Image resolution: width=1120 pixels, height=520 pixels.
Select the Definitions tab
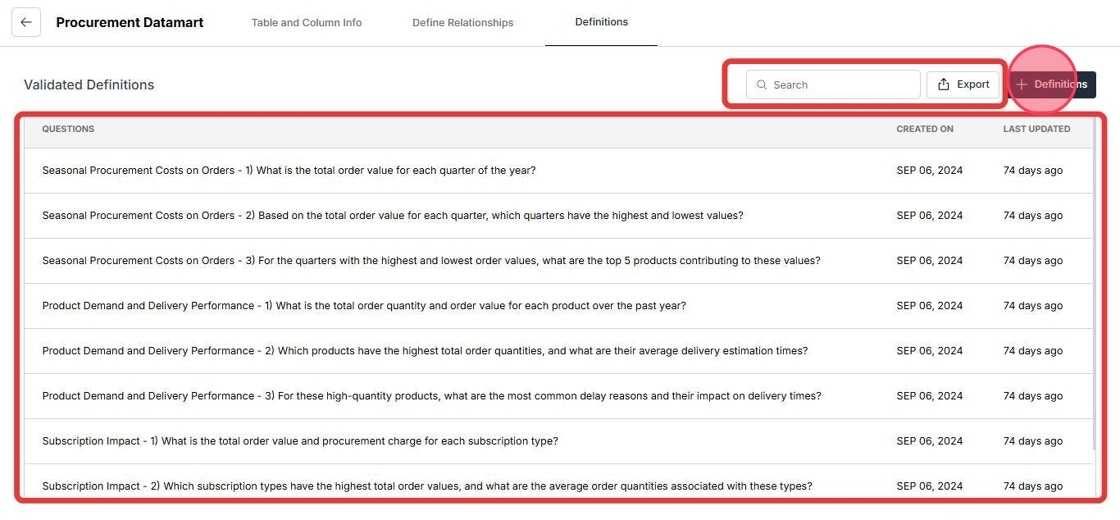pos(601,22)
